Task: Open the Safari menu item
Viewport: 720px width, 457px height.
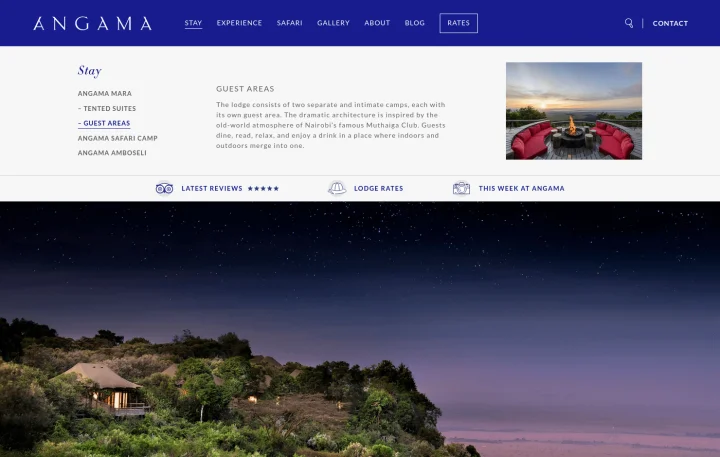Action: [289, 23]
